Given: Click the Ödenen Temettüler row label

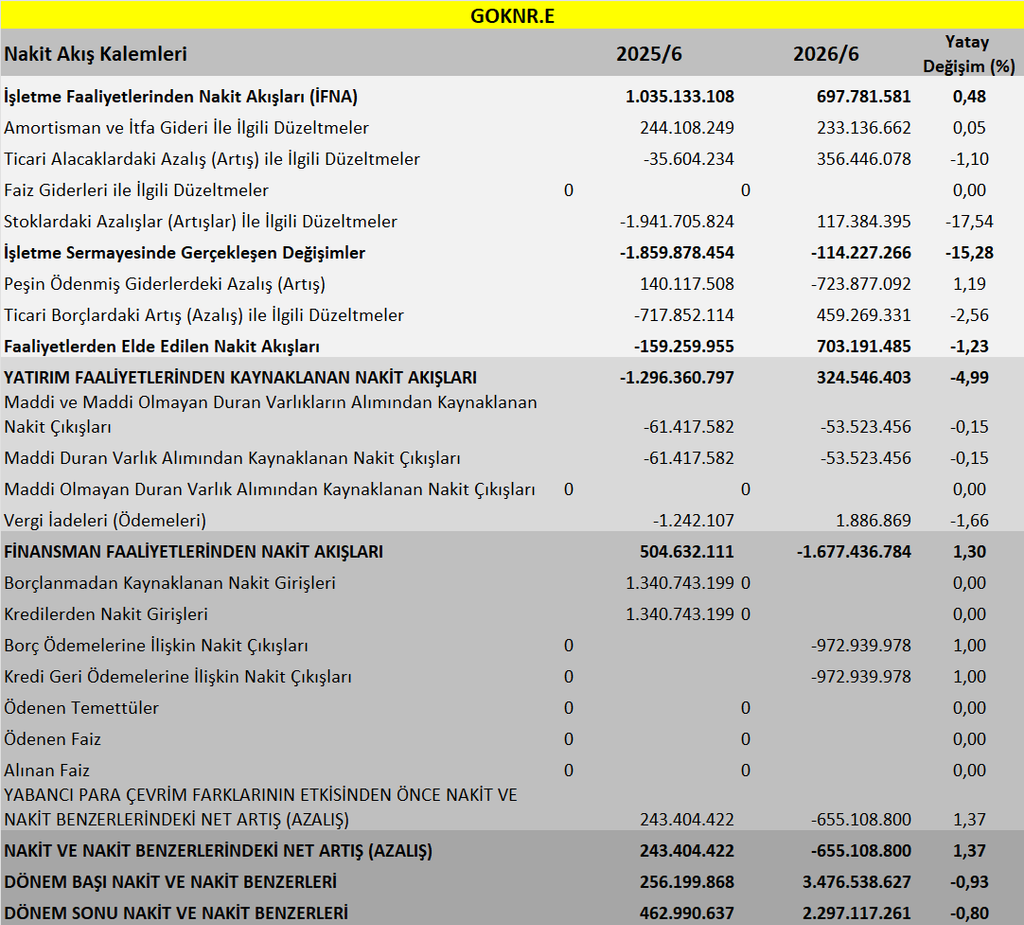Looking at the screenshot, I should [x=81, y=708].
